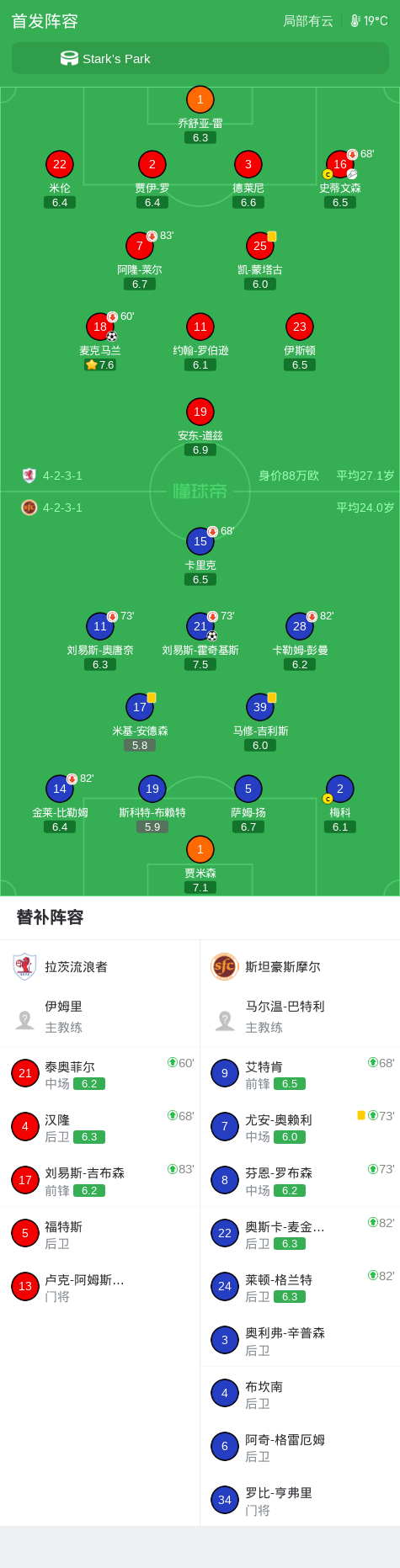Open substitute 刘易斯-吉布森, number 17

click(x=99, y=1180)
